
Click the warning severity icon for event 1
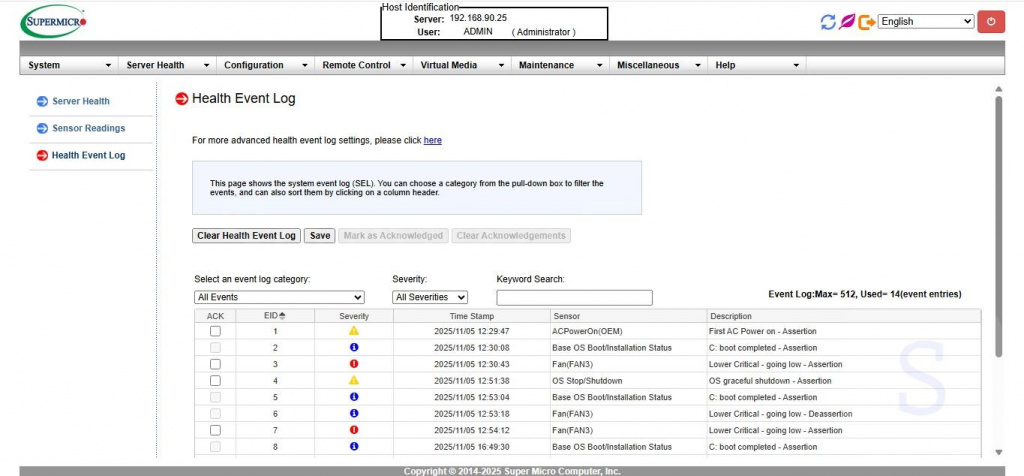[x=354, y=331]
